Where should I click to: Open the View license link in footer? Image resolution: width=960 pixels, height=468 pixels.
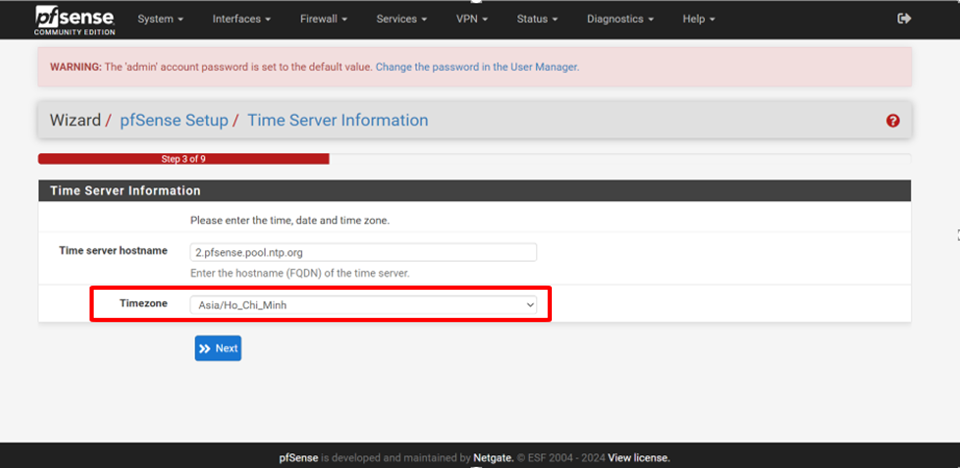tap(638, 458)
